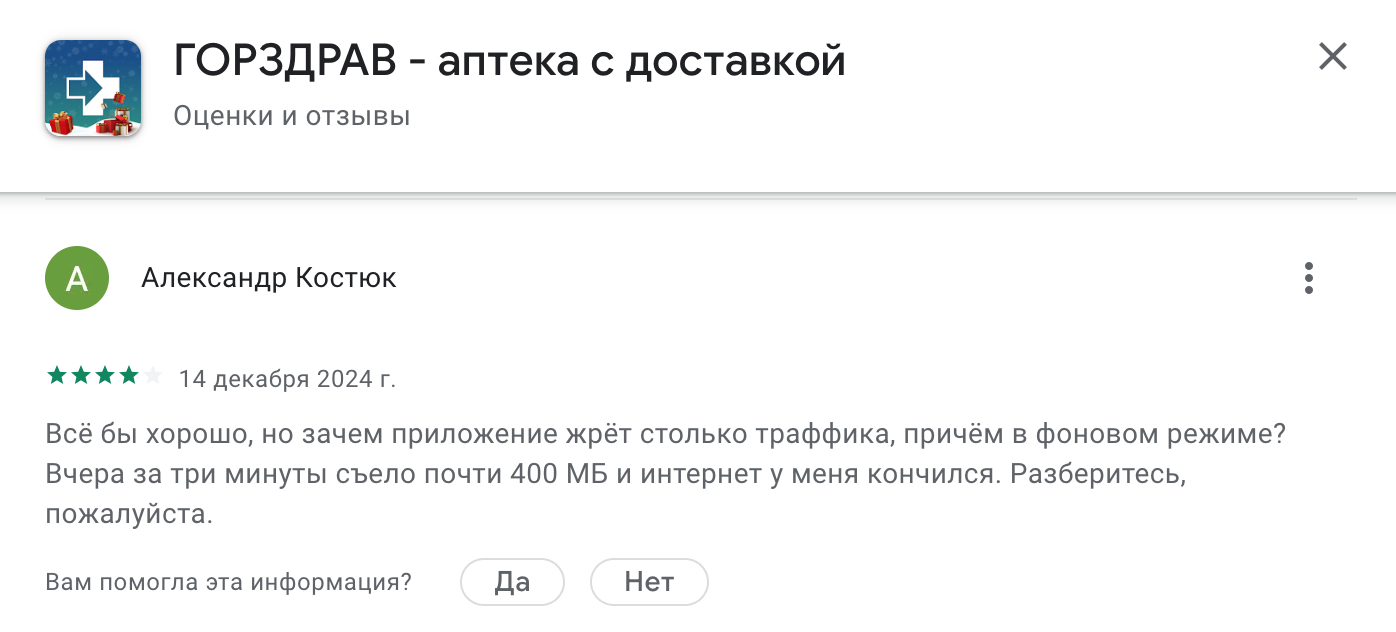Close the reviews dialog
Viewport: 1396px width, 632px height.
(x=1332, y=57)
